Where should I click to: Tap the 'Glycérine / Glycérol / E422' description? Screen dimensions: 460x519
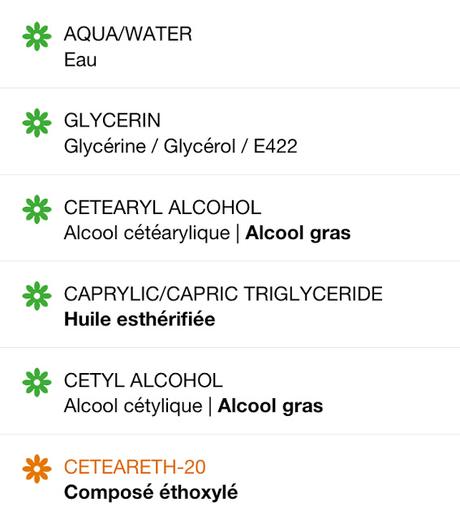coord(181,147)
